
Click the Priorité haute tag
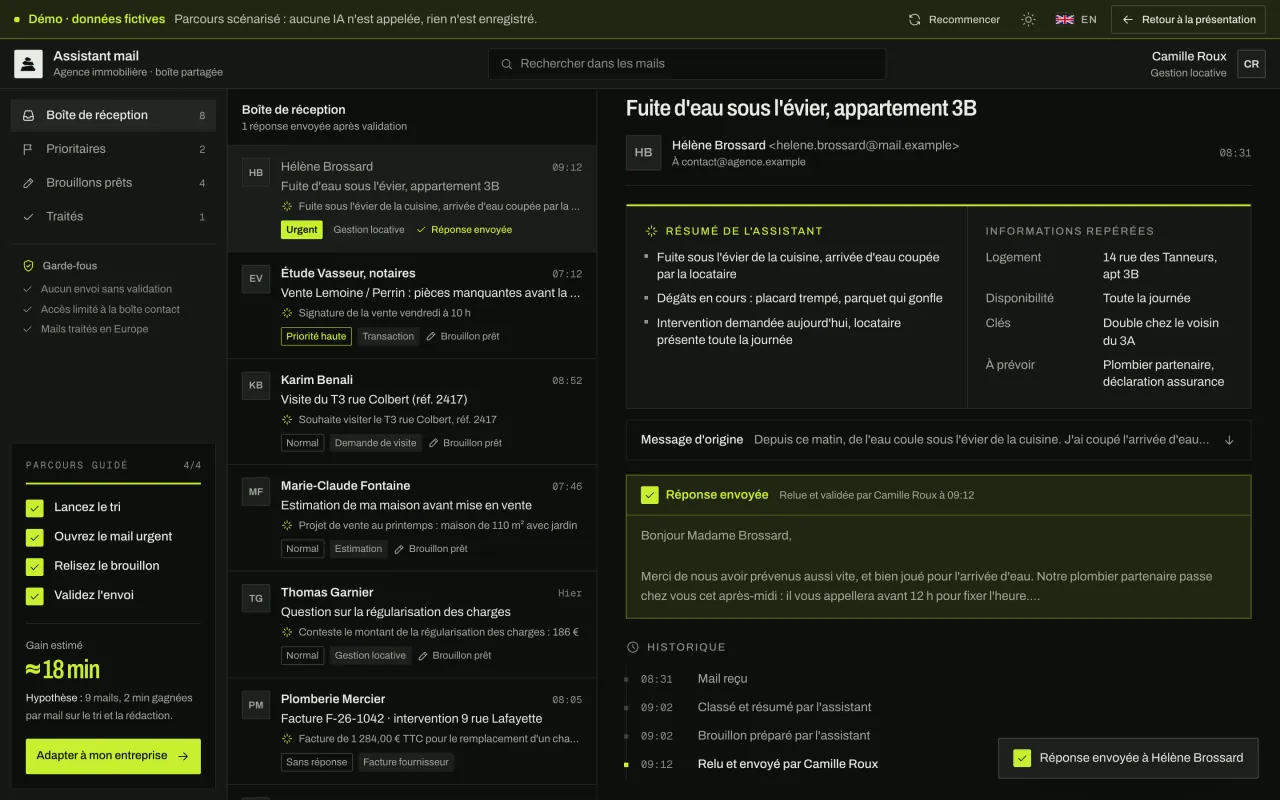316,337
